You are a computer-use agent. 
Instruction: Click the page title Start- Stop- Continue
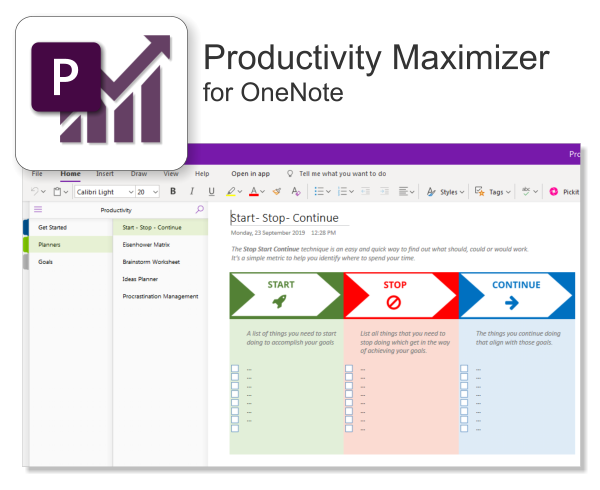(x=284, y=218)
